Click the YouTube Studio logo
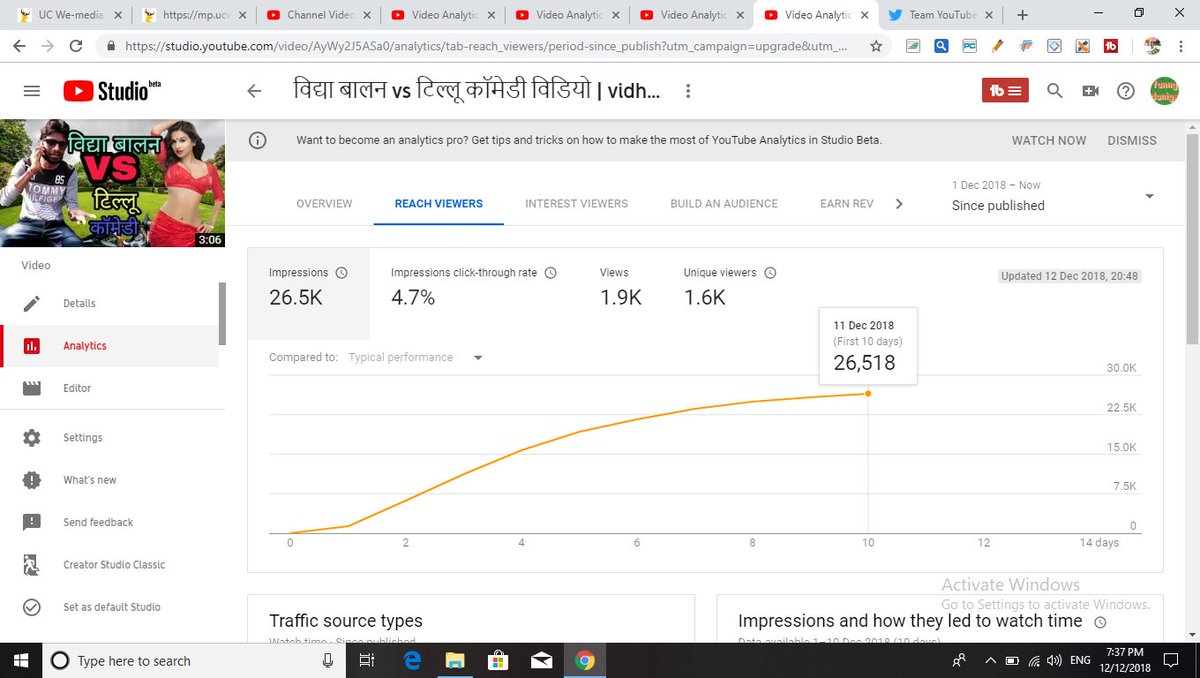Screen dimensions: 1200x678 tap(111, 91)
